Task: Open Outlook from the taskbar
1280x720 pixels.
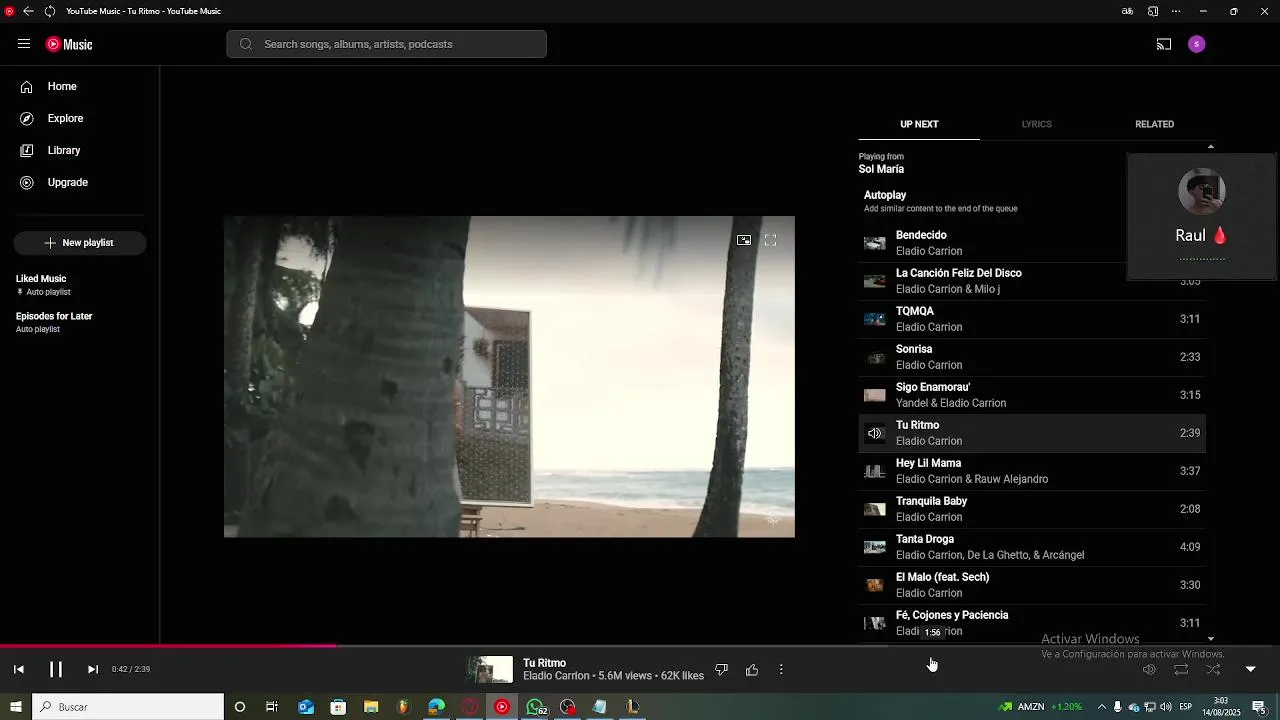Action: click(x=306, y=707)
